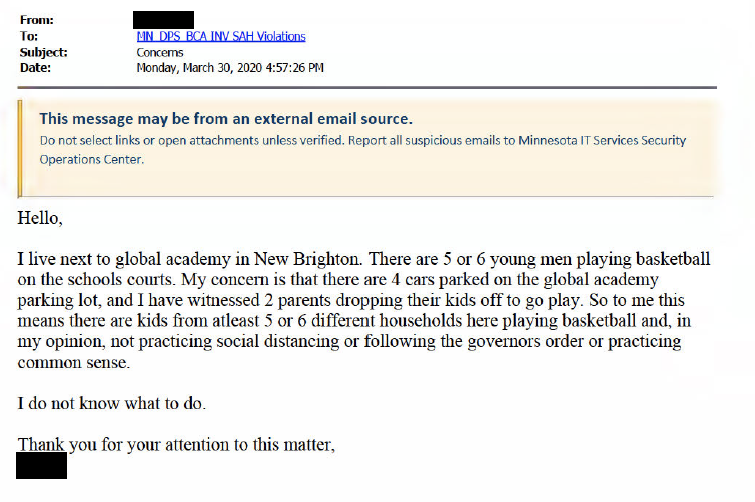Click 'Operations Center.' text in the banner
This screenshot has width=755, height=502.
(x=91, y=159)
